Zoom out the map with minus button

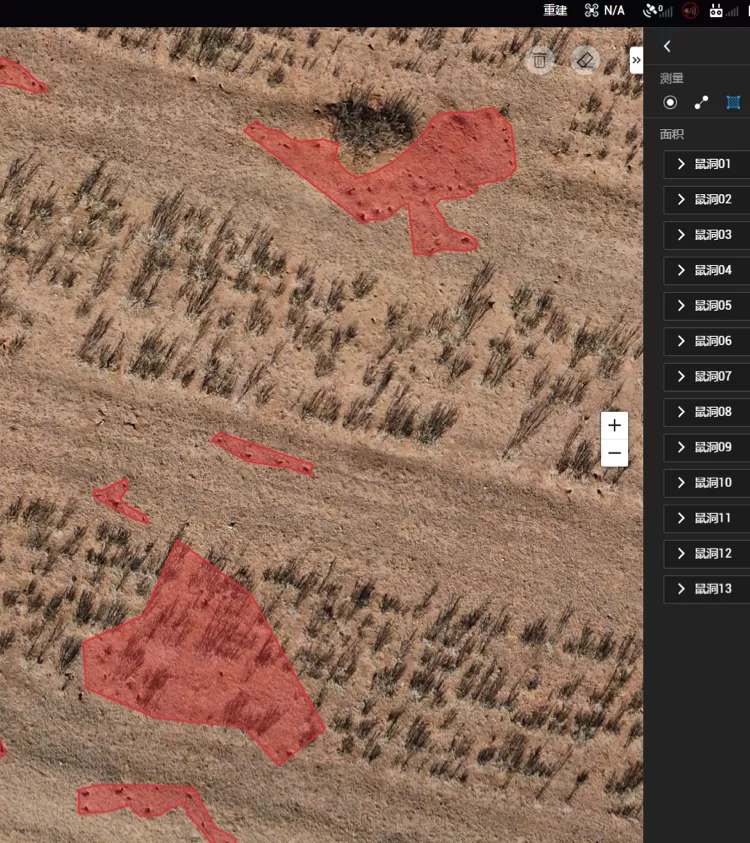coord(614,453)
